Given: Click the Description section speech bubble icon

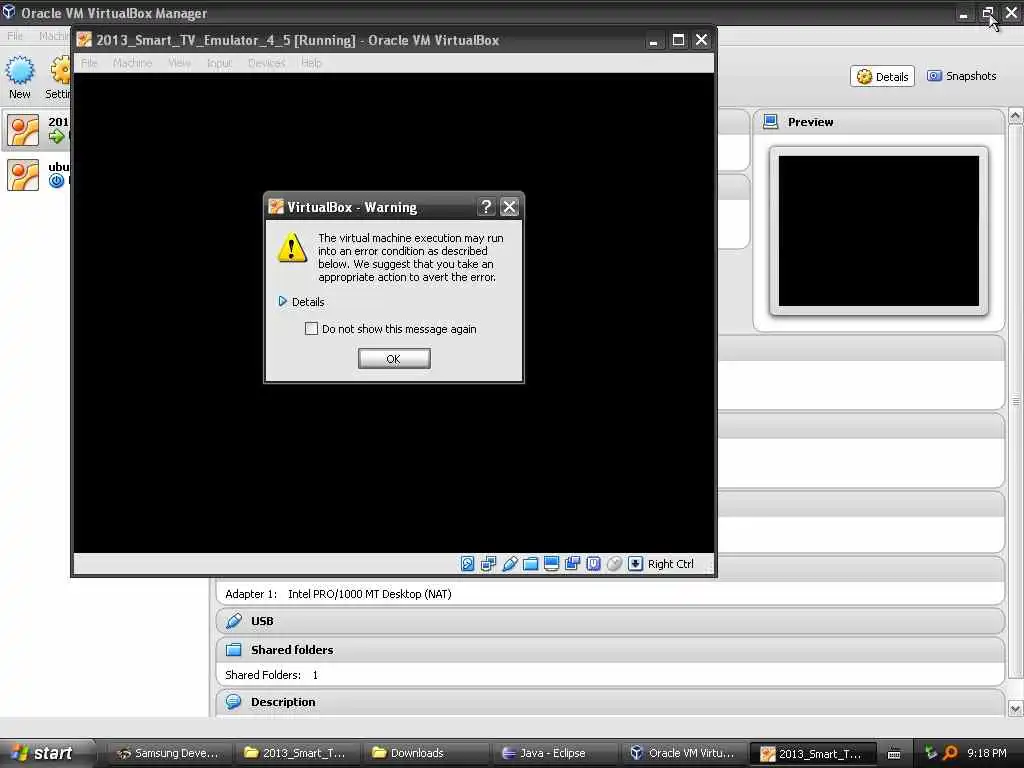Looking at the screenshot, I should pos(234,702).
